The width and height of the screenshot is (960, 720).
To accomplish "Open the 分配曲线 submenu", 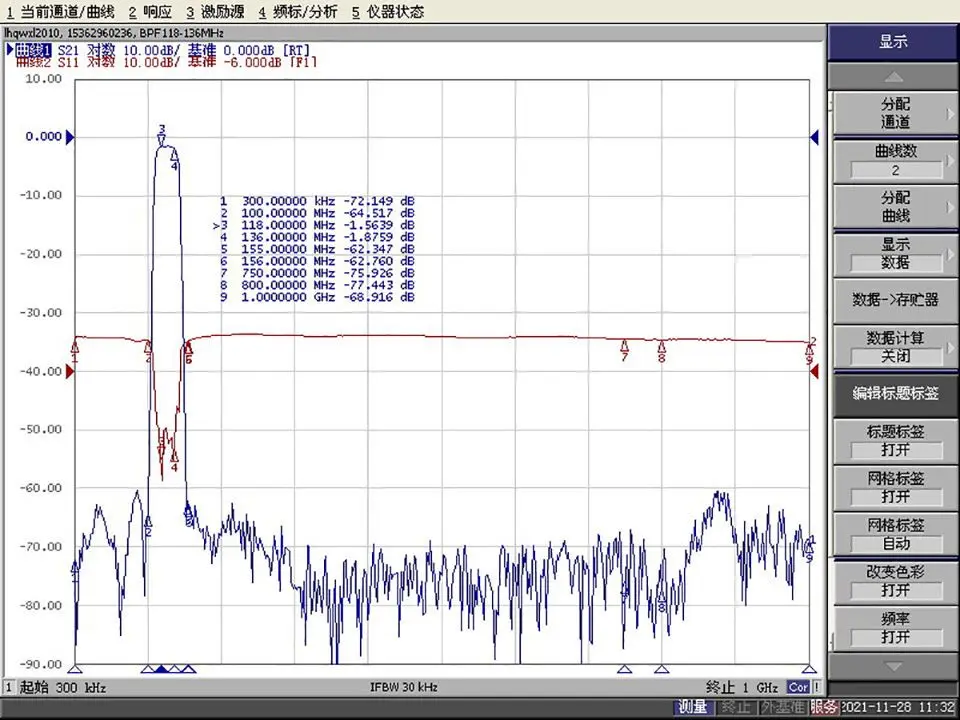I will pos(893,207).
